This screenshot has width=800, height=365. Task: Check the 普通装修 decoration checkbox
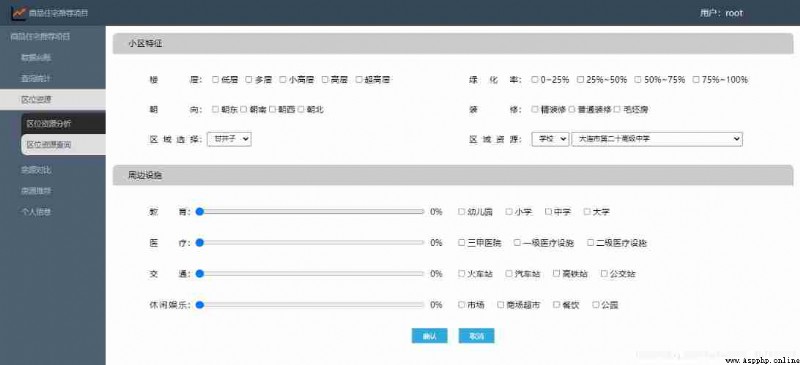pos(572,109)
